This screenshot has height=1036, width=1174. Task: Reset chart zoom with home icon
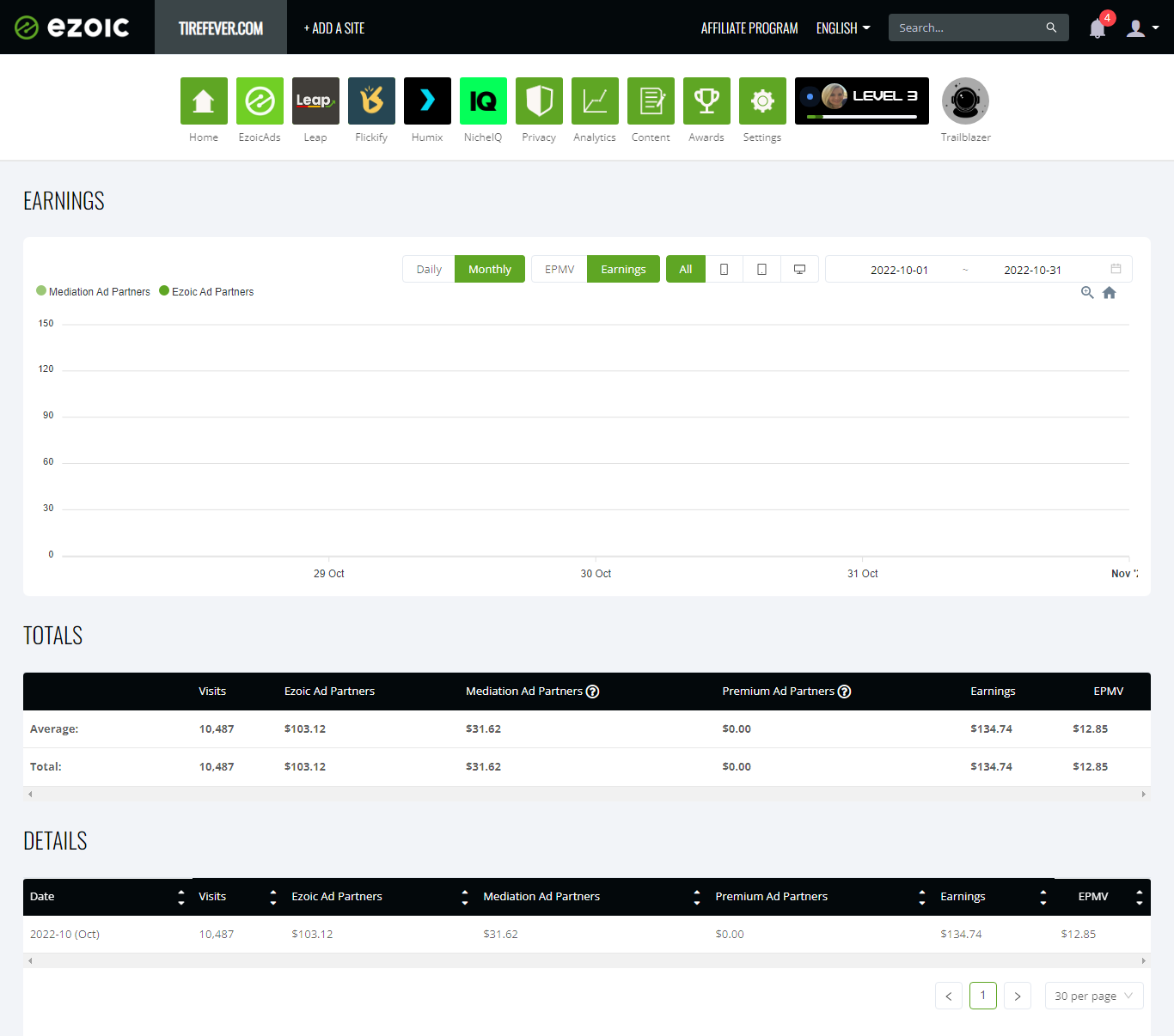point(1110,292)
